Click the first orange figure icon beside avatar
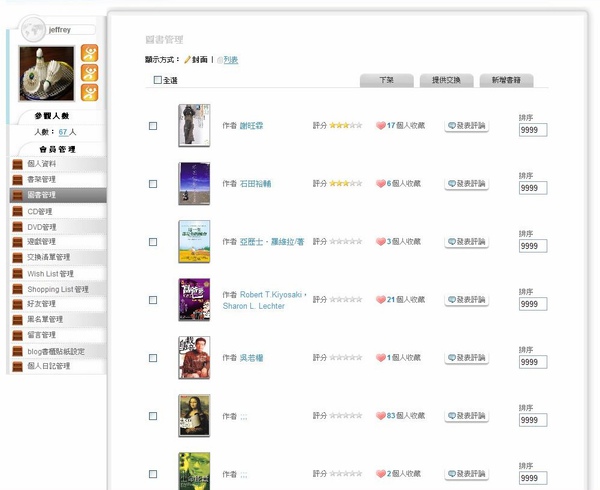The width and height of the screenshot is (600, 490). (90, 53)
